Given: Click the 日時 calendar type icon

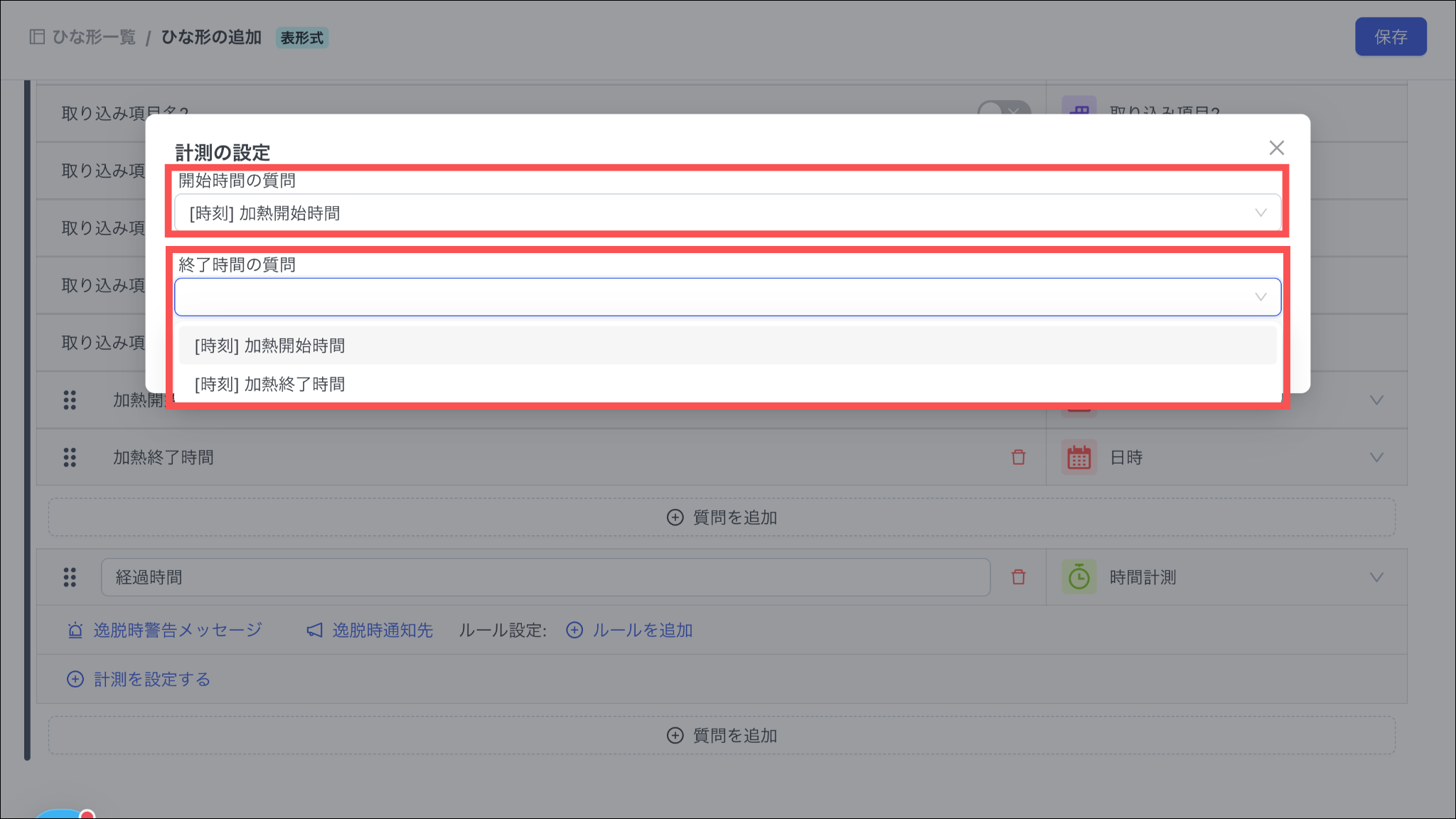Looking at the screenshot, I should pyautogui.click(x=1078, y=457).
